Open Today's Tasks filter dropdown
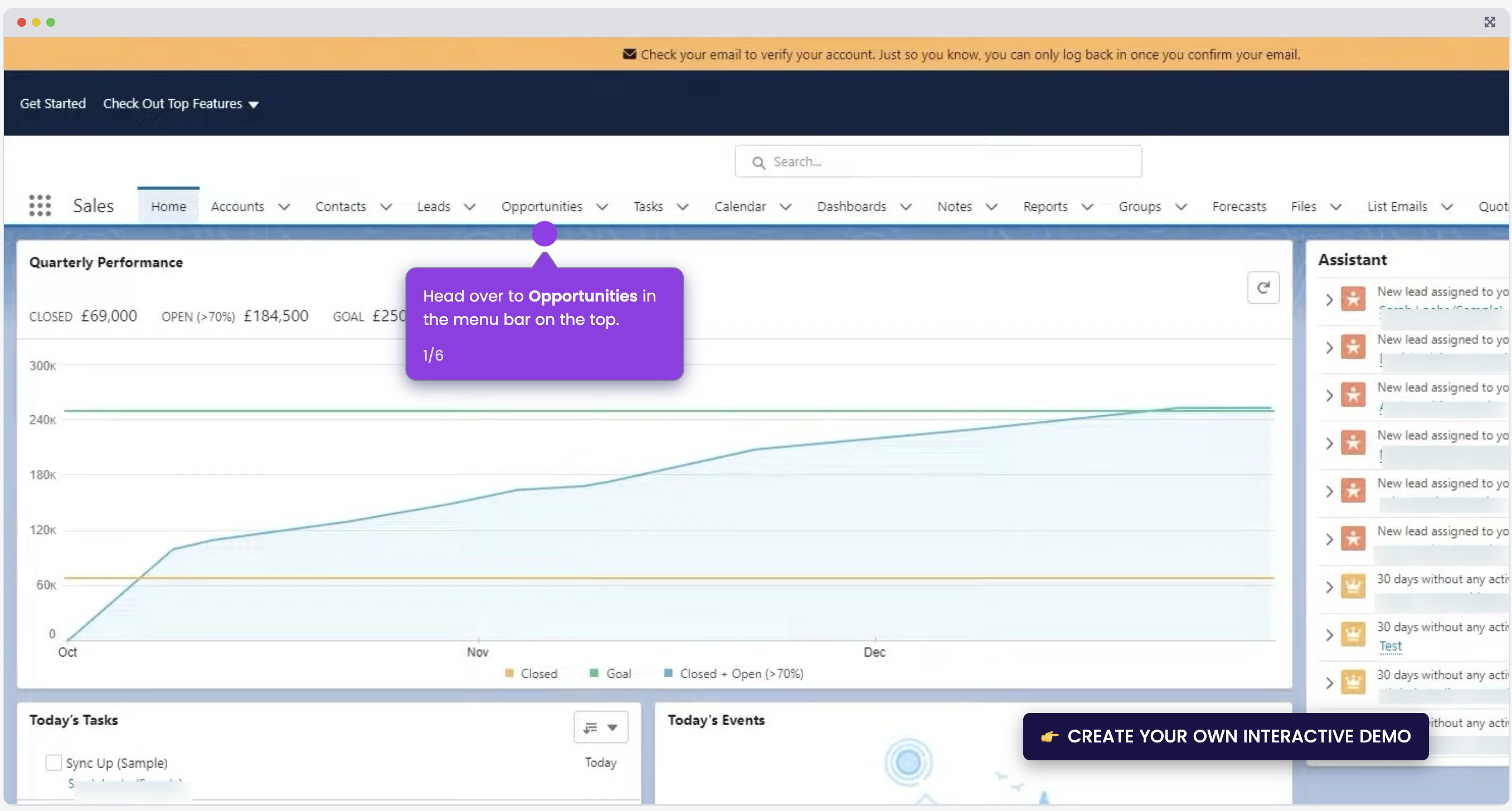 point(600,727)
